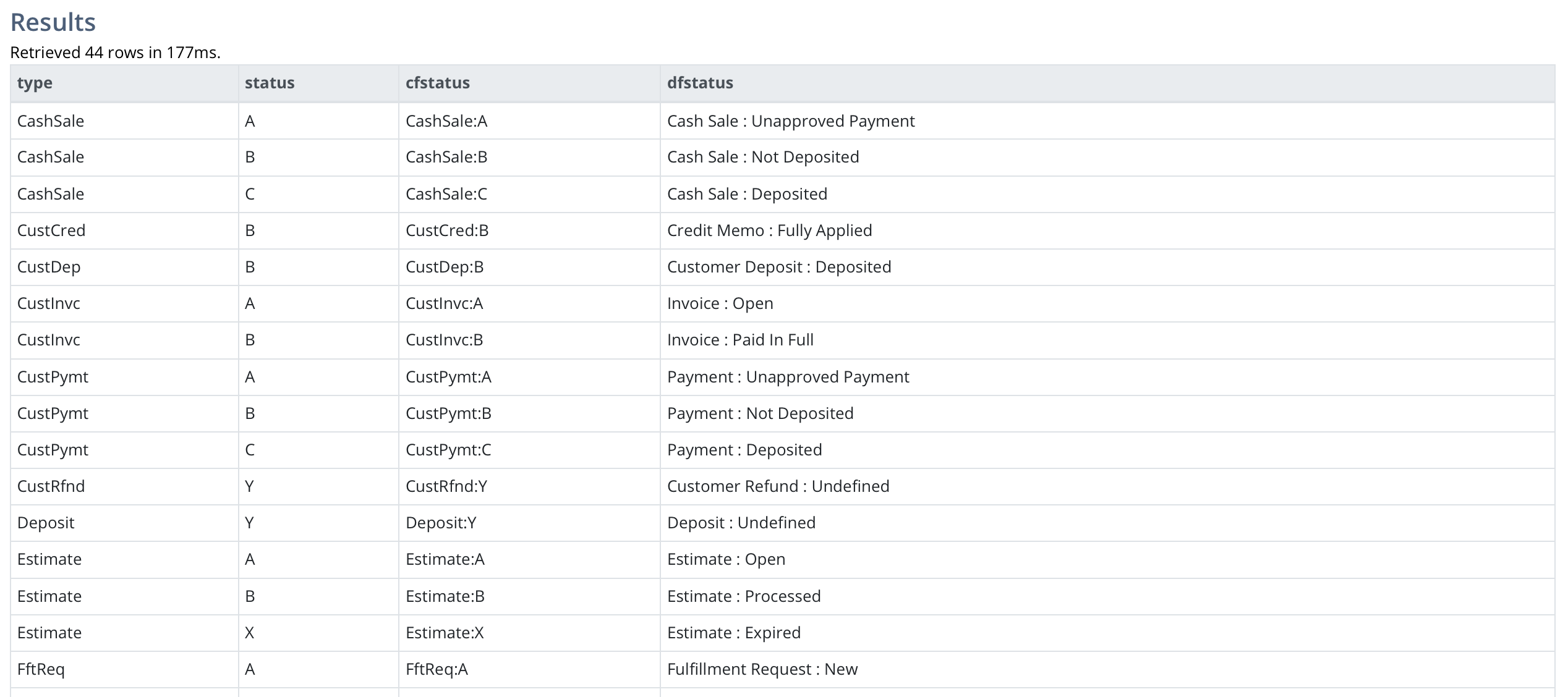Select the Deposit:Y cfstatus cell
This screenshot has width=1568, height=697.
tap(529, 523)
